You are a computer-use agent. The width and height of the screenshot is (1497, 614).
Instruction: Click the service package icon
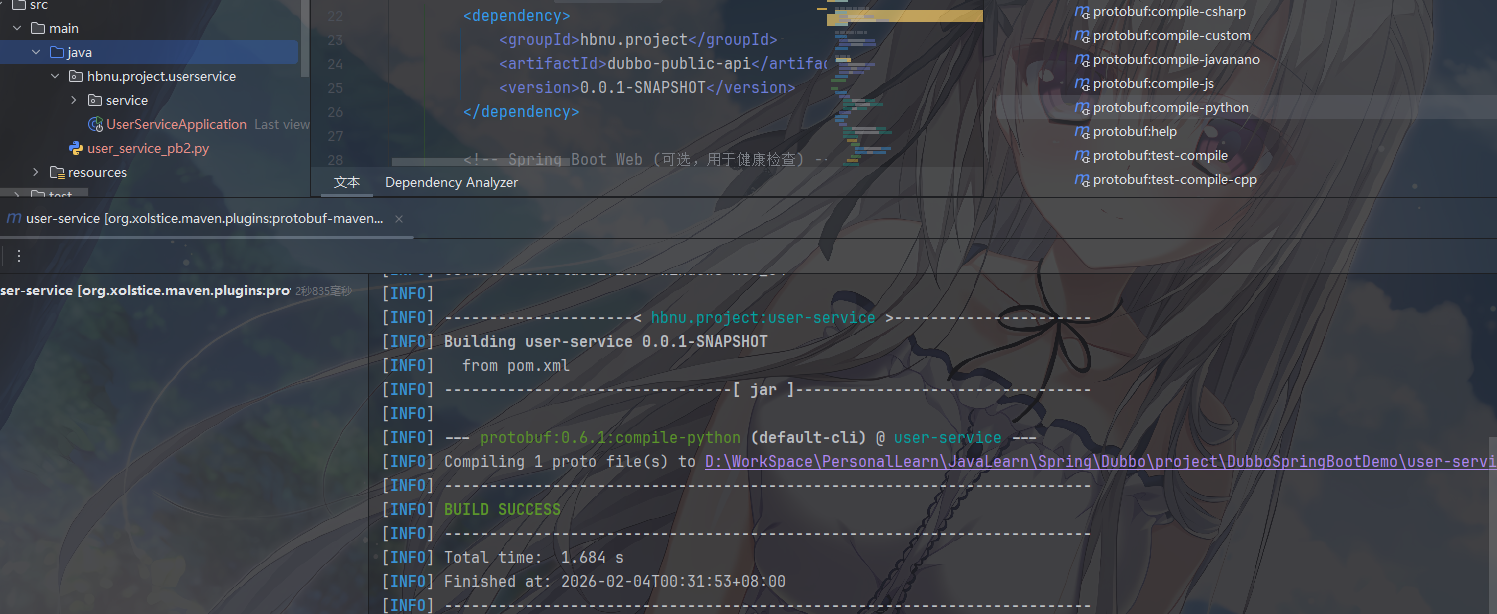94,100
